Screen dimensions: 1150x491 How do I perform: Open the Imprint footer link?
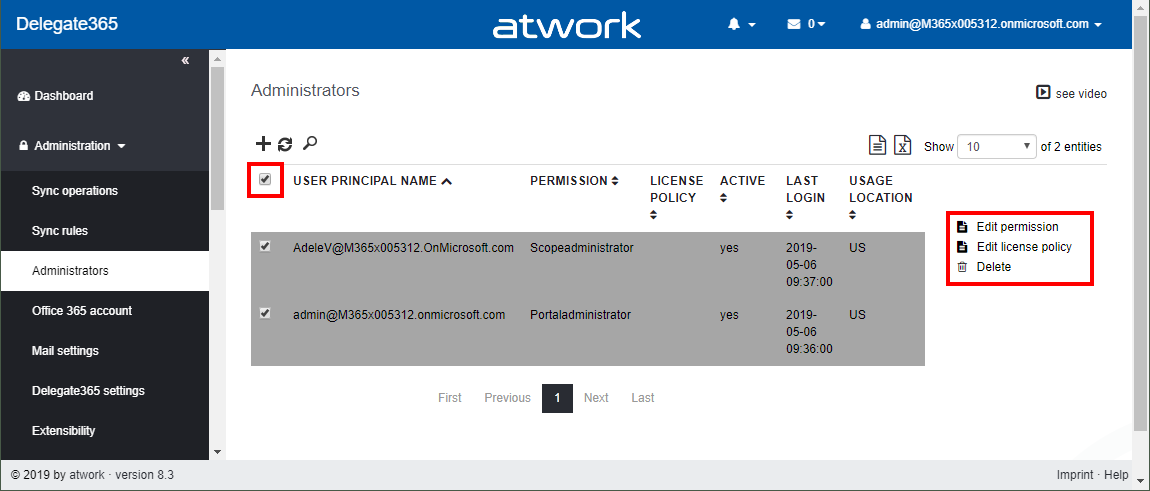[x=1074, y=475]
